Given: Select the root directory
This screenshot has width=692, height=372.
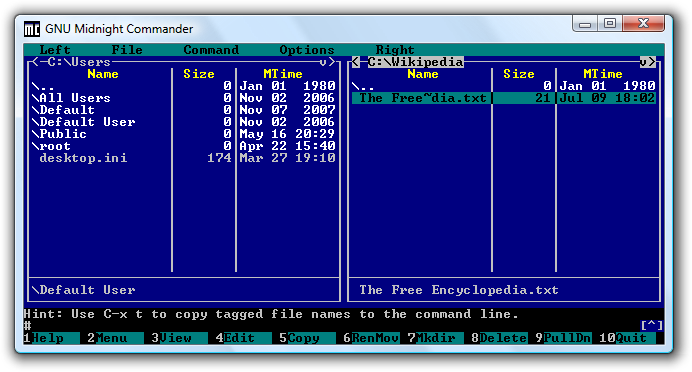Looking at the screenshot, I should point(51,146).
